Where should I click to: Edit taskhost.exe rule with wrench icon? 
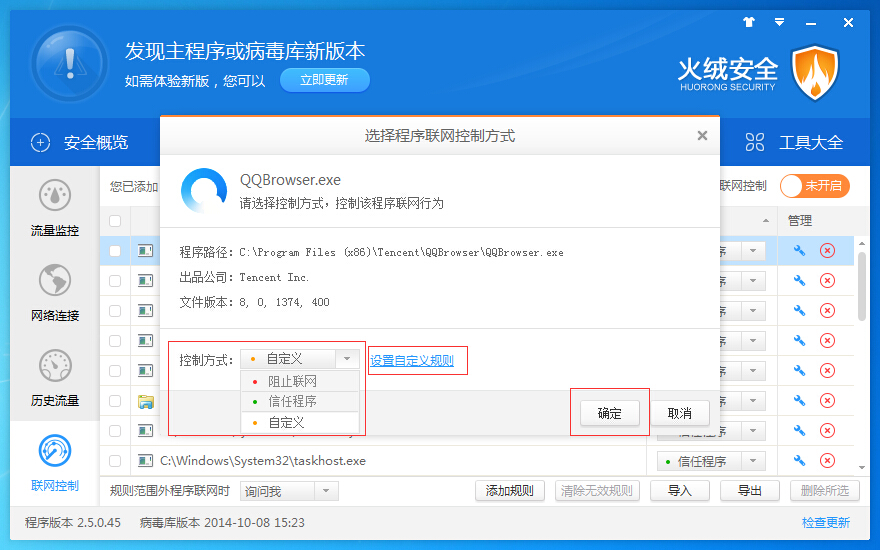pyautogui.click(x=799, y=460)
